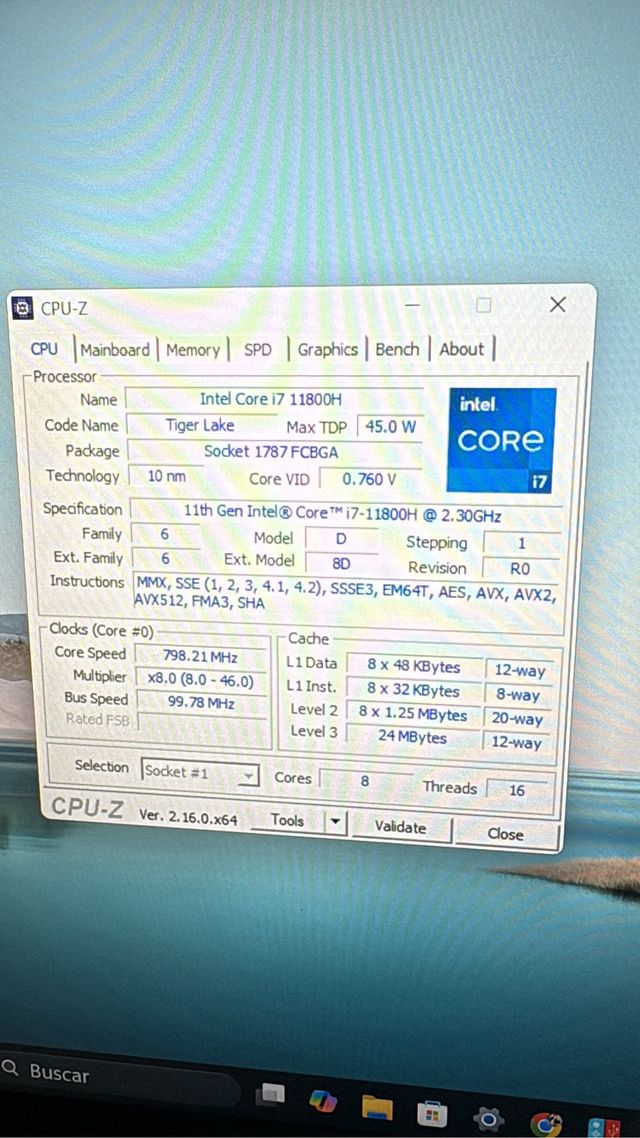
Task: Click the Ext. Model value 8D
Action: point(341,563)
